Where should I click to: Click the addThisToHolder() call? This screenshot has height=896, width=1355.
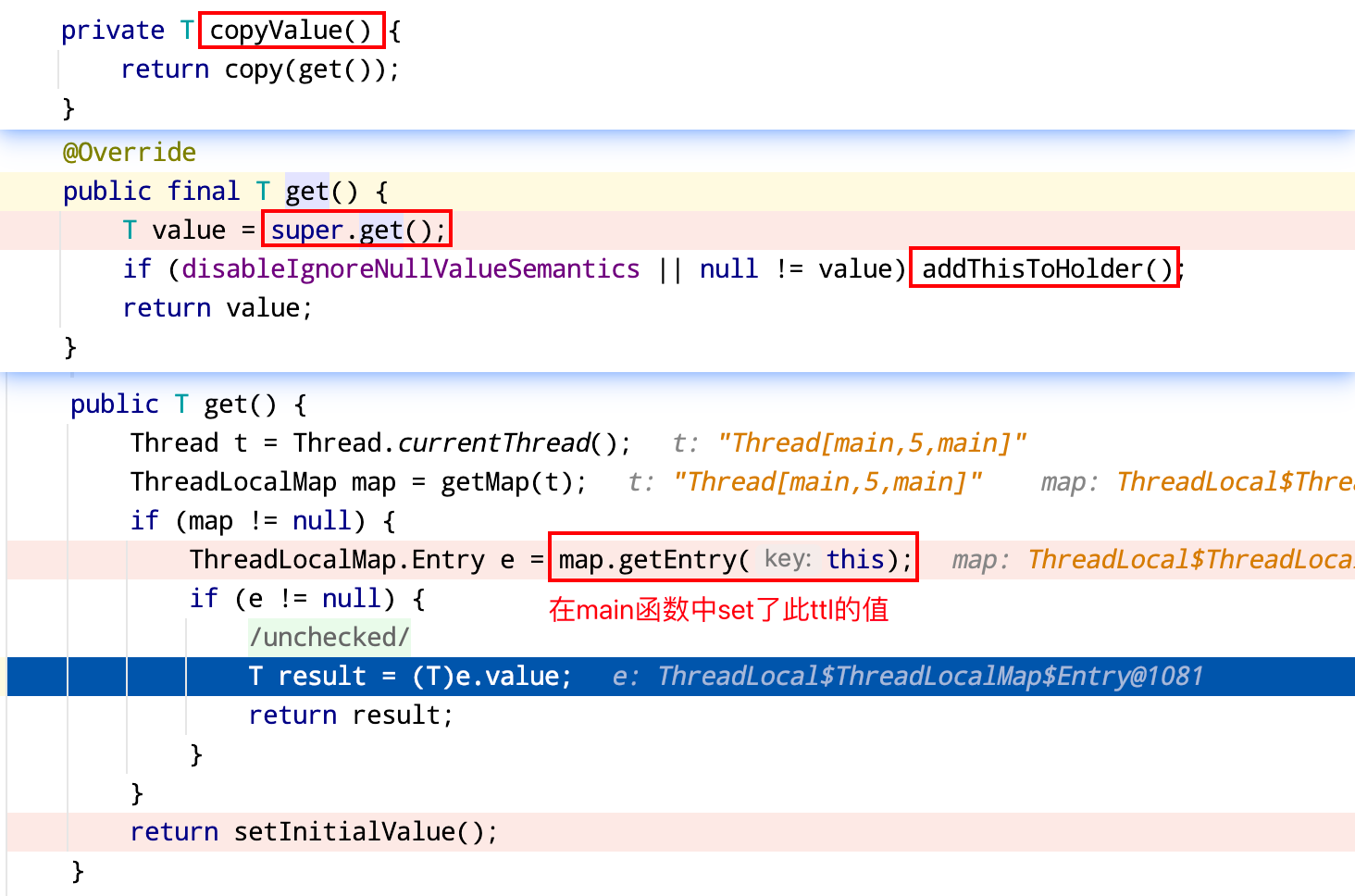(1047, 269)
